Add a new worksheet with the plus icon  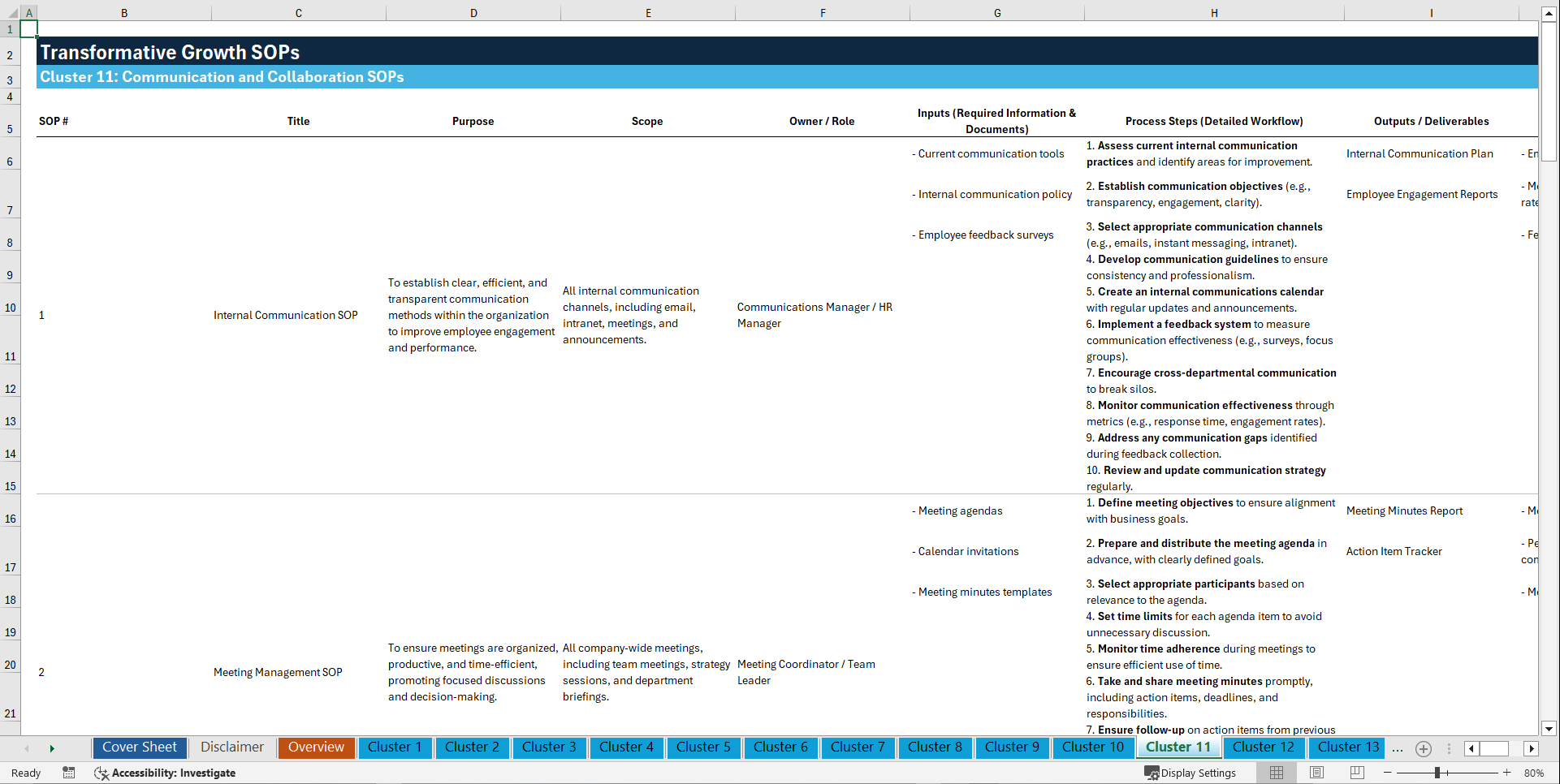pyautogui.click(x=1423, y=748)
